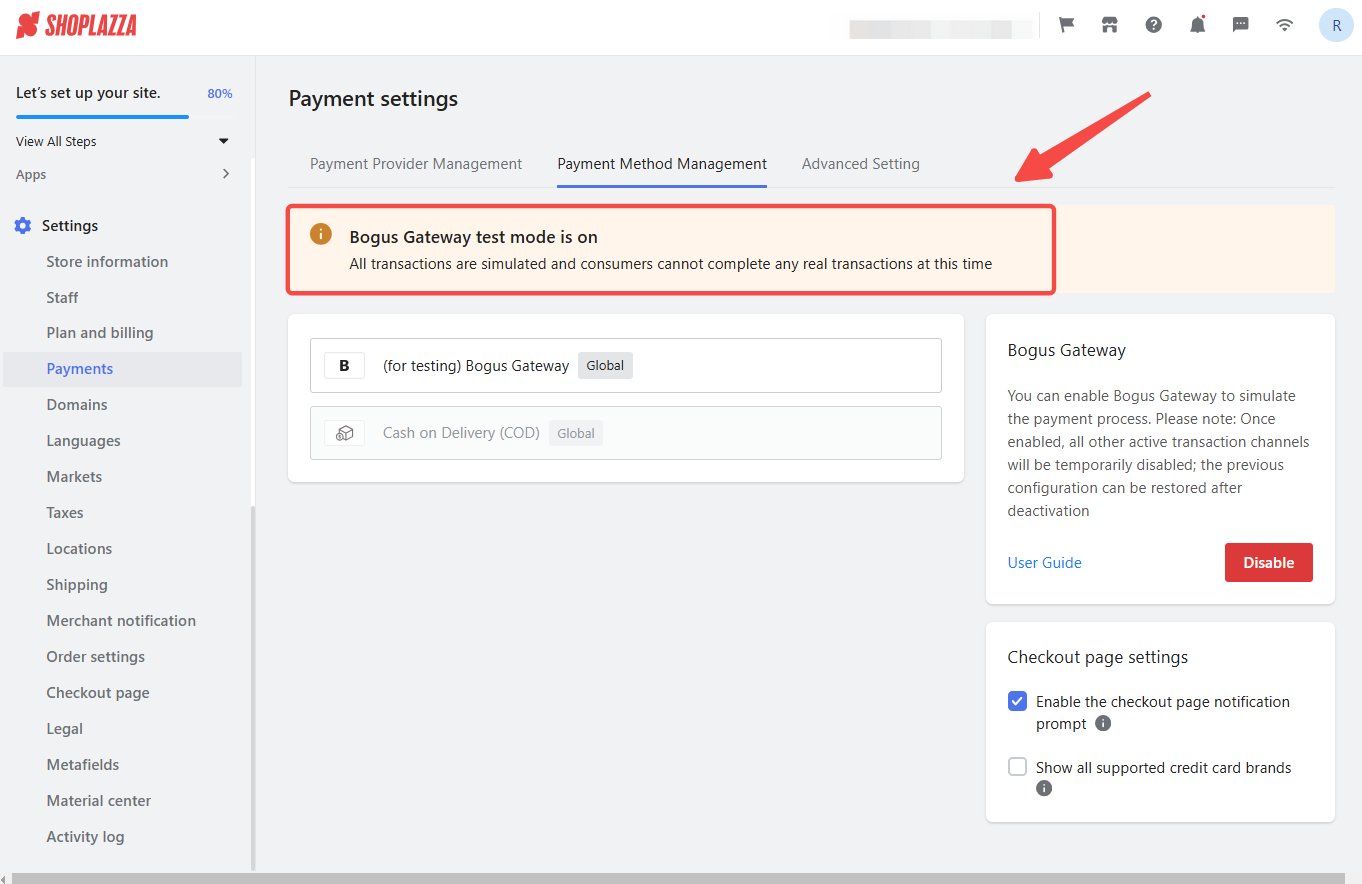Click the site setup progress bar

102,117
